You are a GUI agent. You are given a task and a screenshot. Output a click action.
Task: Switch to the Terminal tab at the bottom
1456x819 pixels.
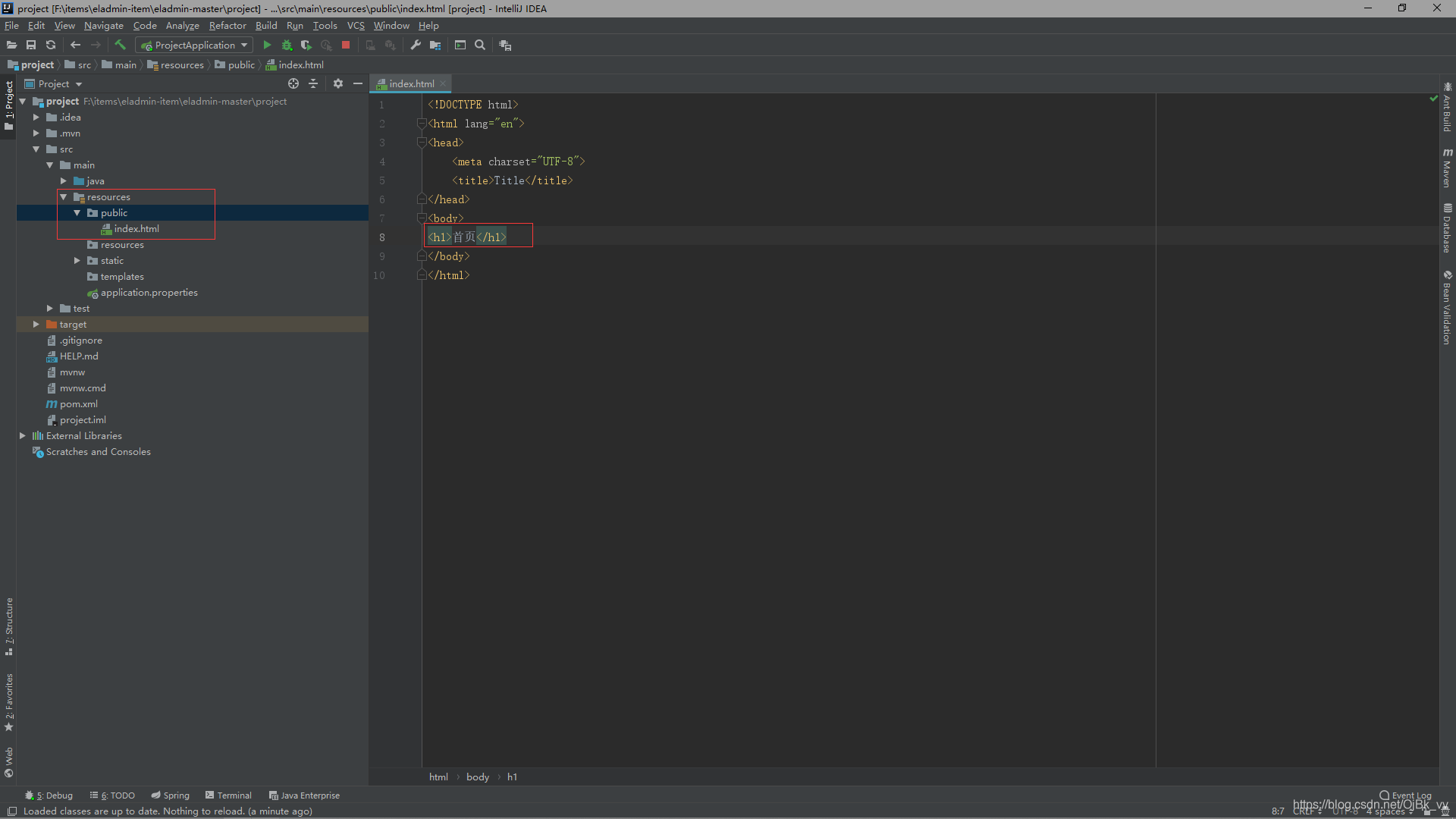pyautogui.click(x=228, y=795)
